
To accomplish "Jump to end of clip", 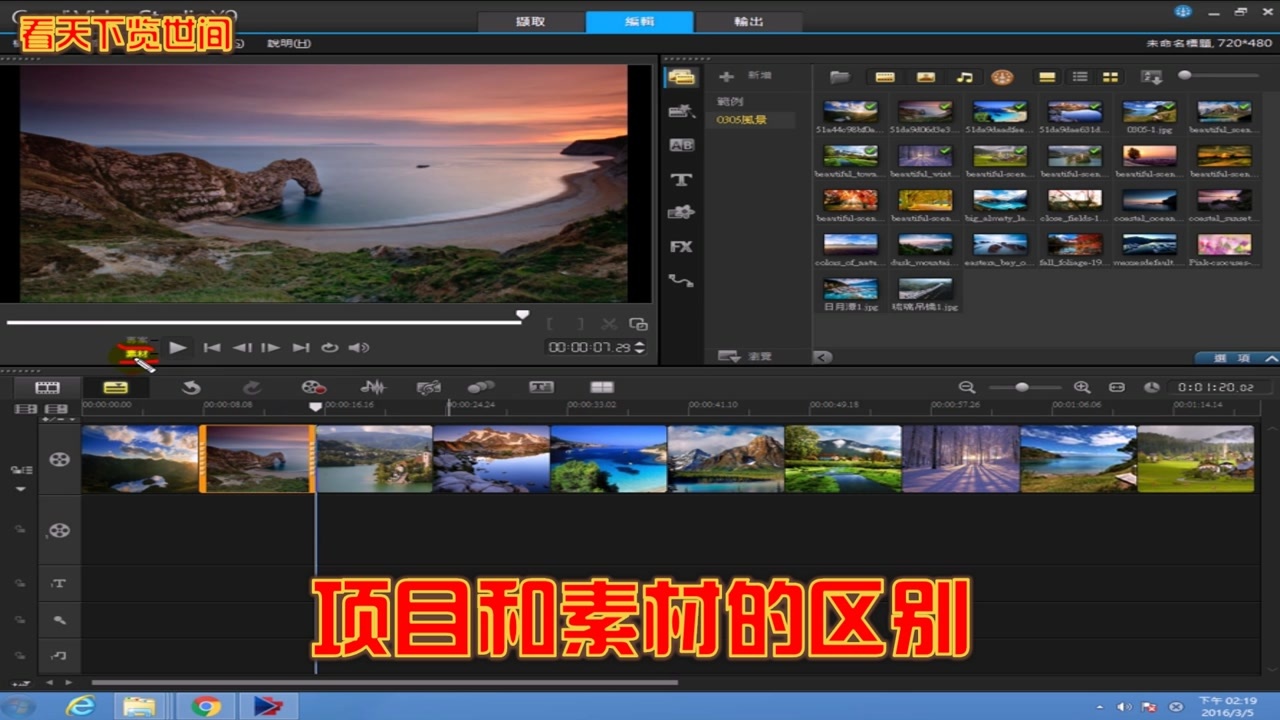I will click(x=300, y=348).
